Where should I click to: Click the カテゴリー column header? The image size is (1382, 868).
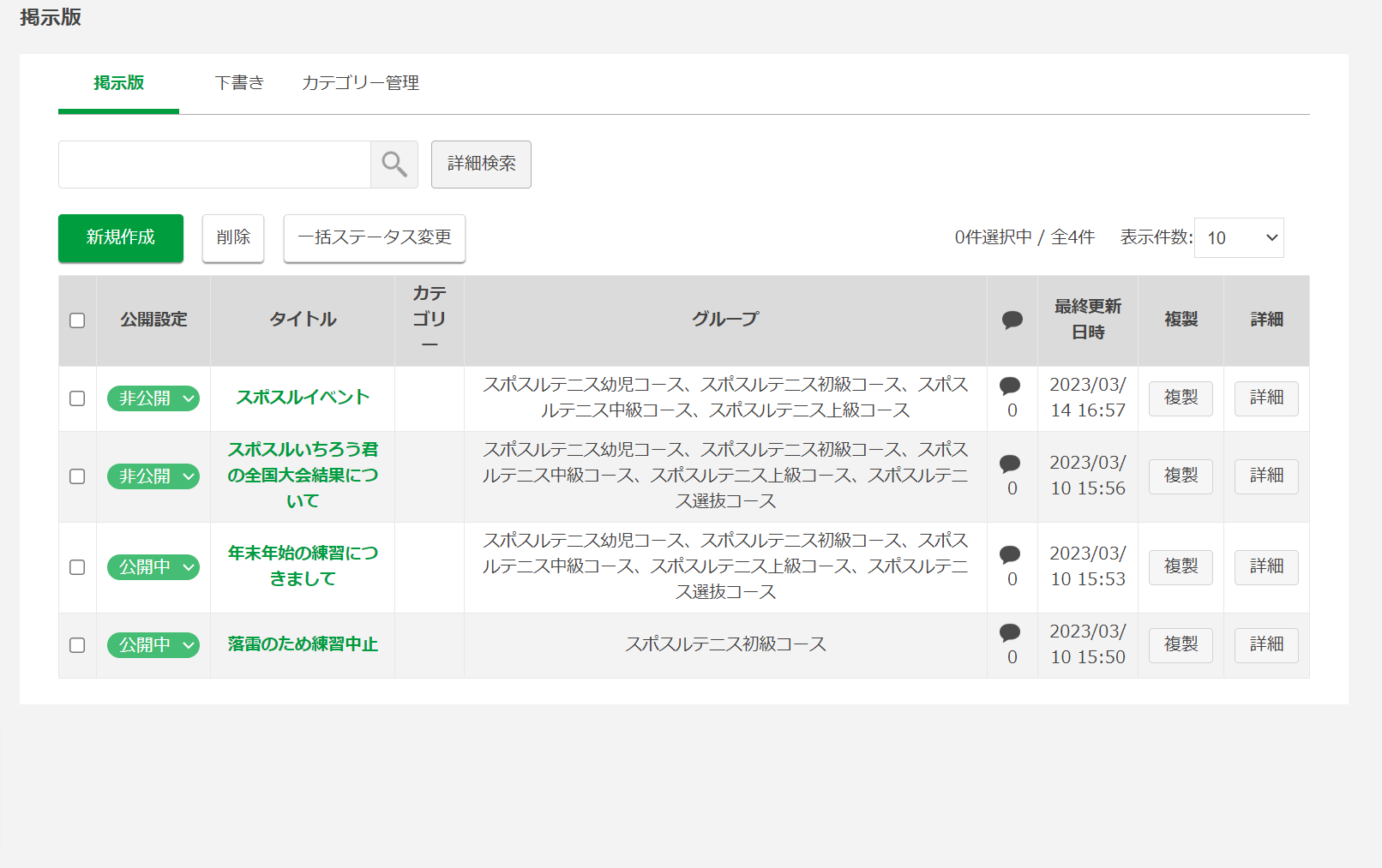[430, 320]
